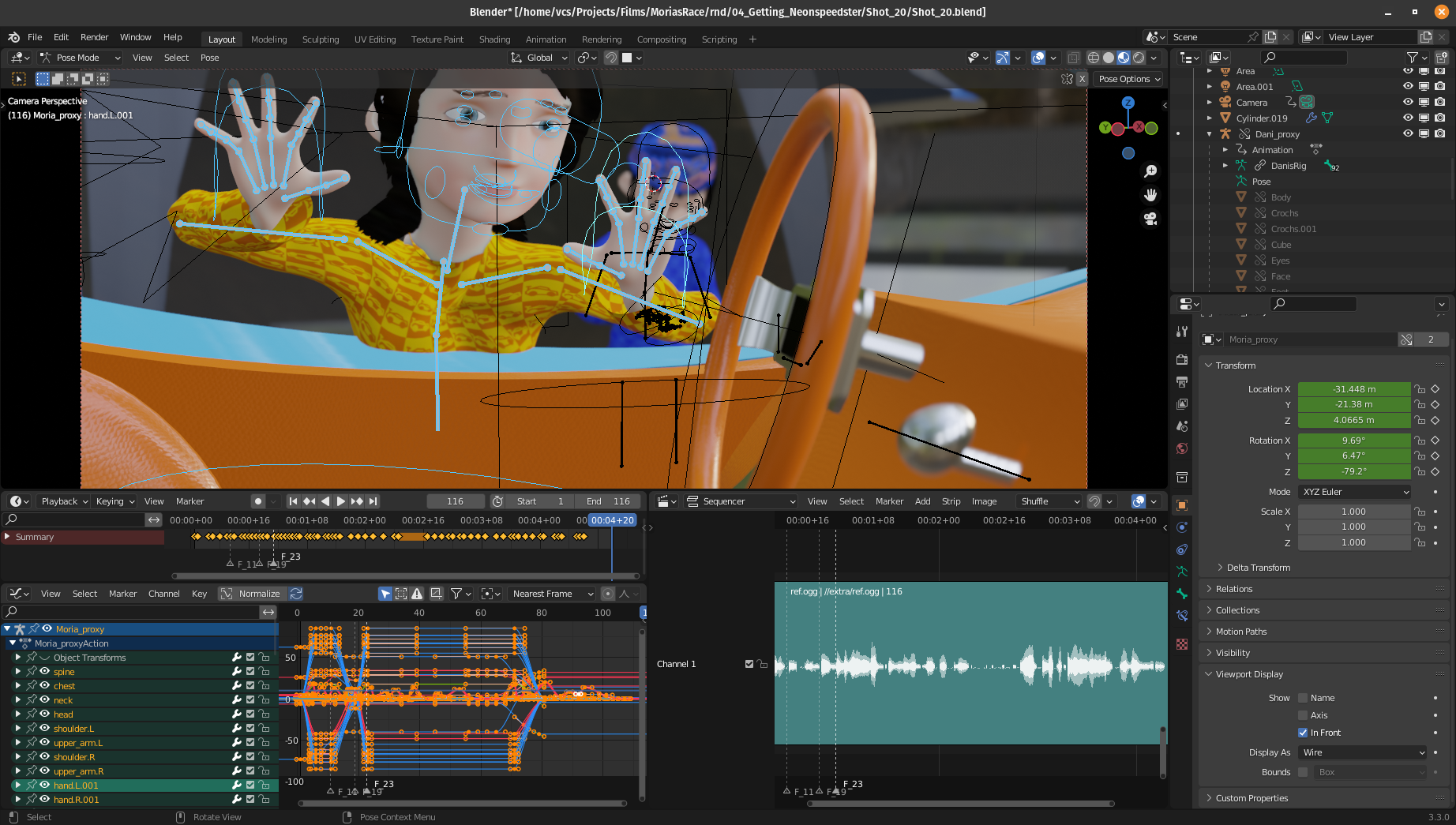Open the XYZ Euler rotation mode dropdown

click(1355, 492)
